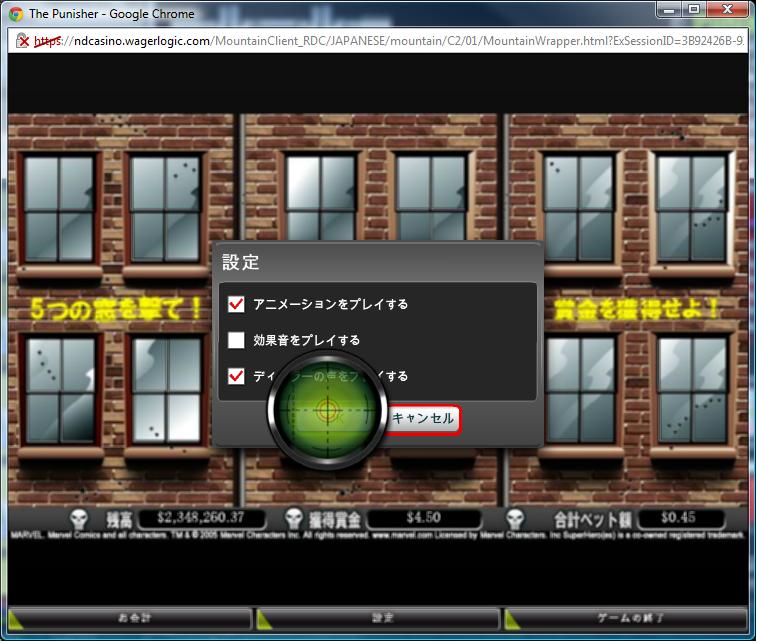Image resolution: width=757 pixels, height=643 pixels.
Task: Click the yellow 5つの窓を撃て！ text
Action: [116, 309]
